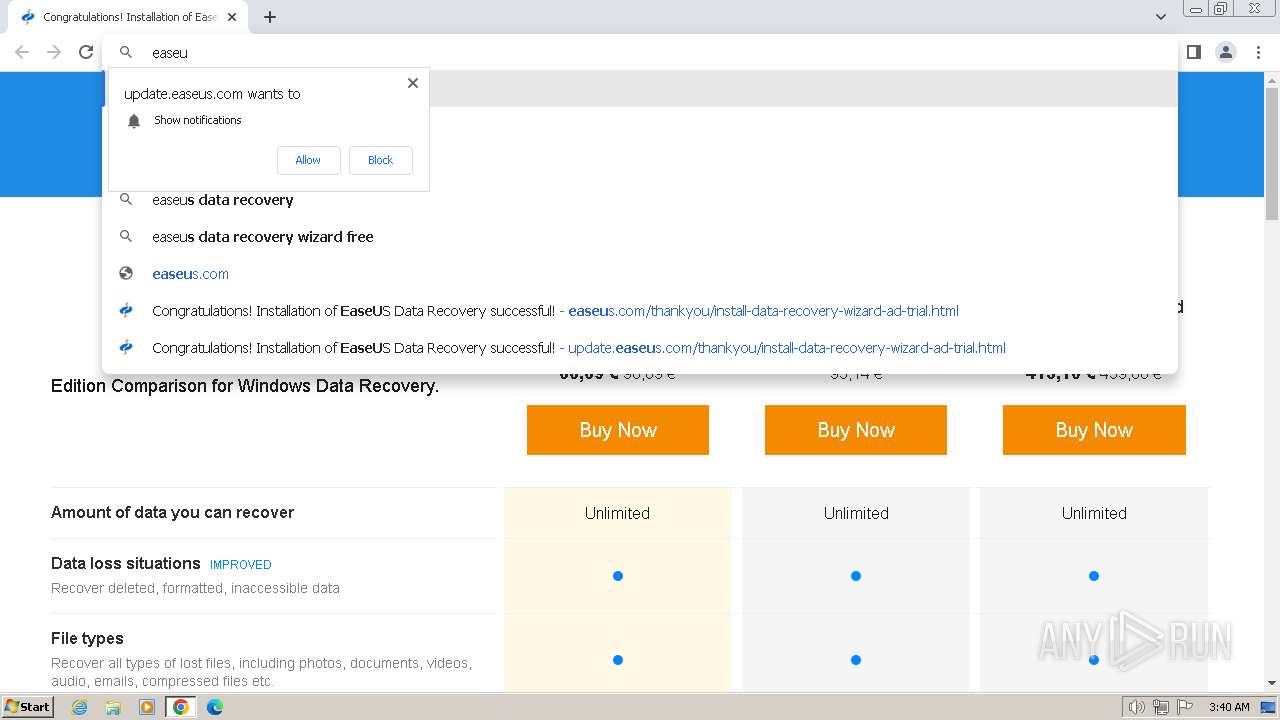This screenshot has width=1280, height=720.
Task: Click the first orange Buy Now button
Action: click(617, 430)
